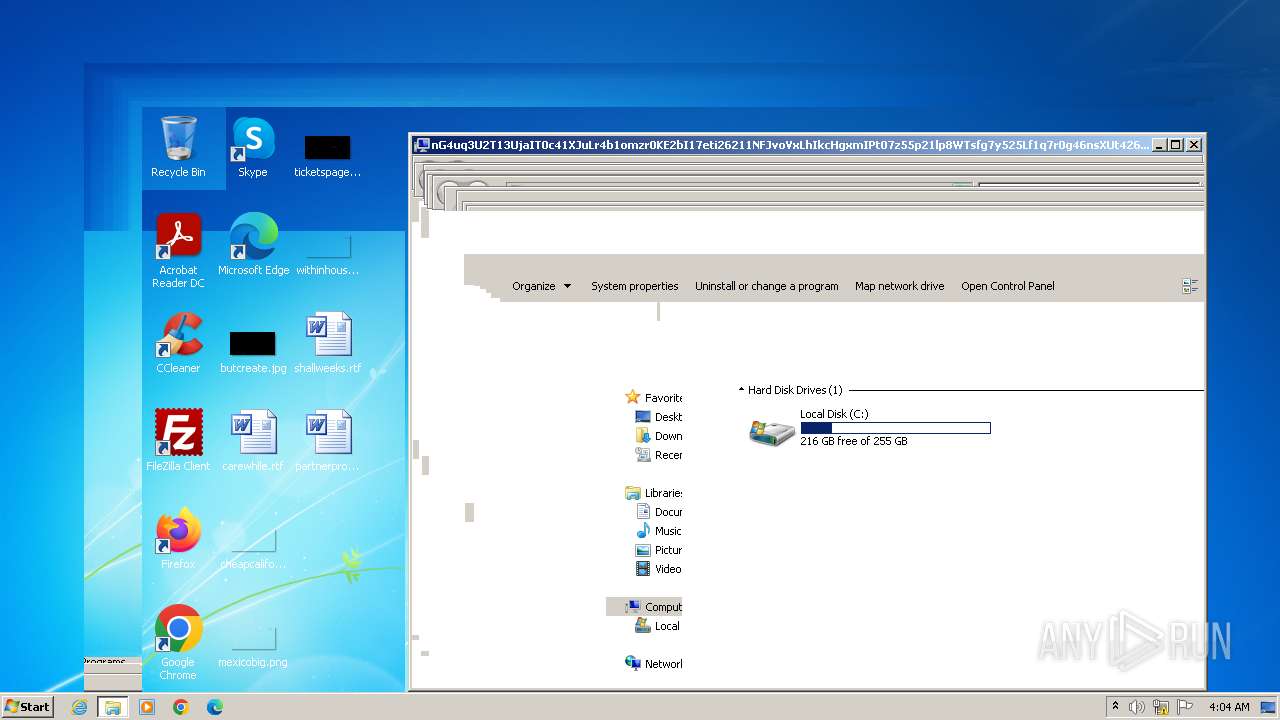Select Local Disk under Computer in the sidebar
The width and height of the screenshot is (1280, 720).
[x=659, y=626]
